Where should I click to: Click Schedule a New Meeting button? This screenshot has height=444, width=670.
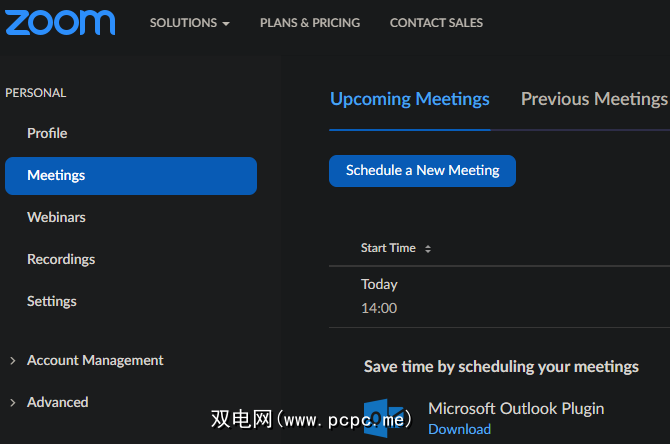pyautogui.click(x=422, y=171)
